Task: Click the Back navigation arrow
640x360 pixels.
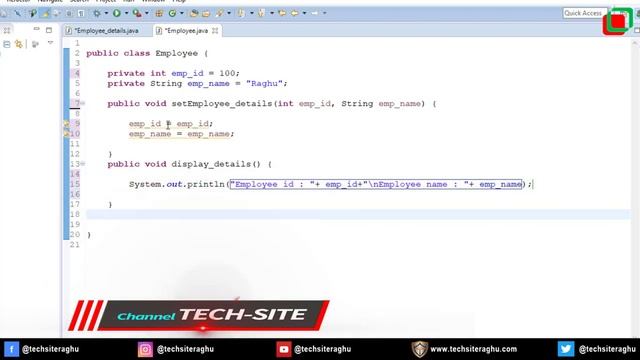Action: click(x=294, y=13)
